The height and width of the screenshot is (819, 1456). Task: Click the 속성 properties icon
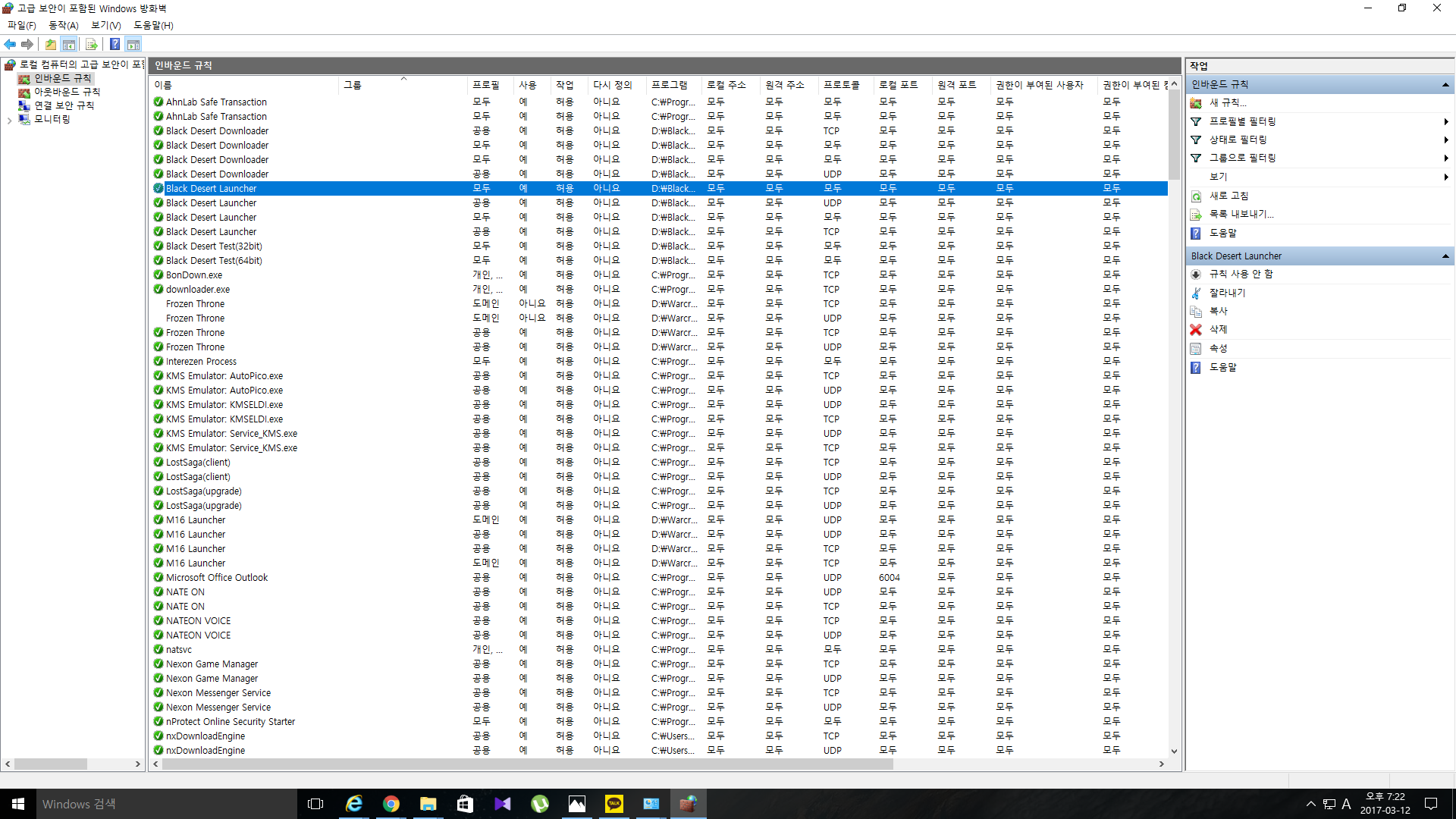tap(1196, 348)
